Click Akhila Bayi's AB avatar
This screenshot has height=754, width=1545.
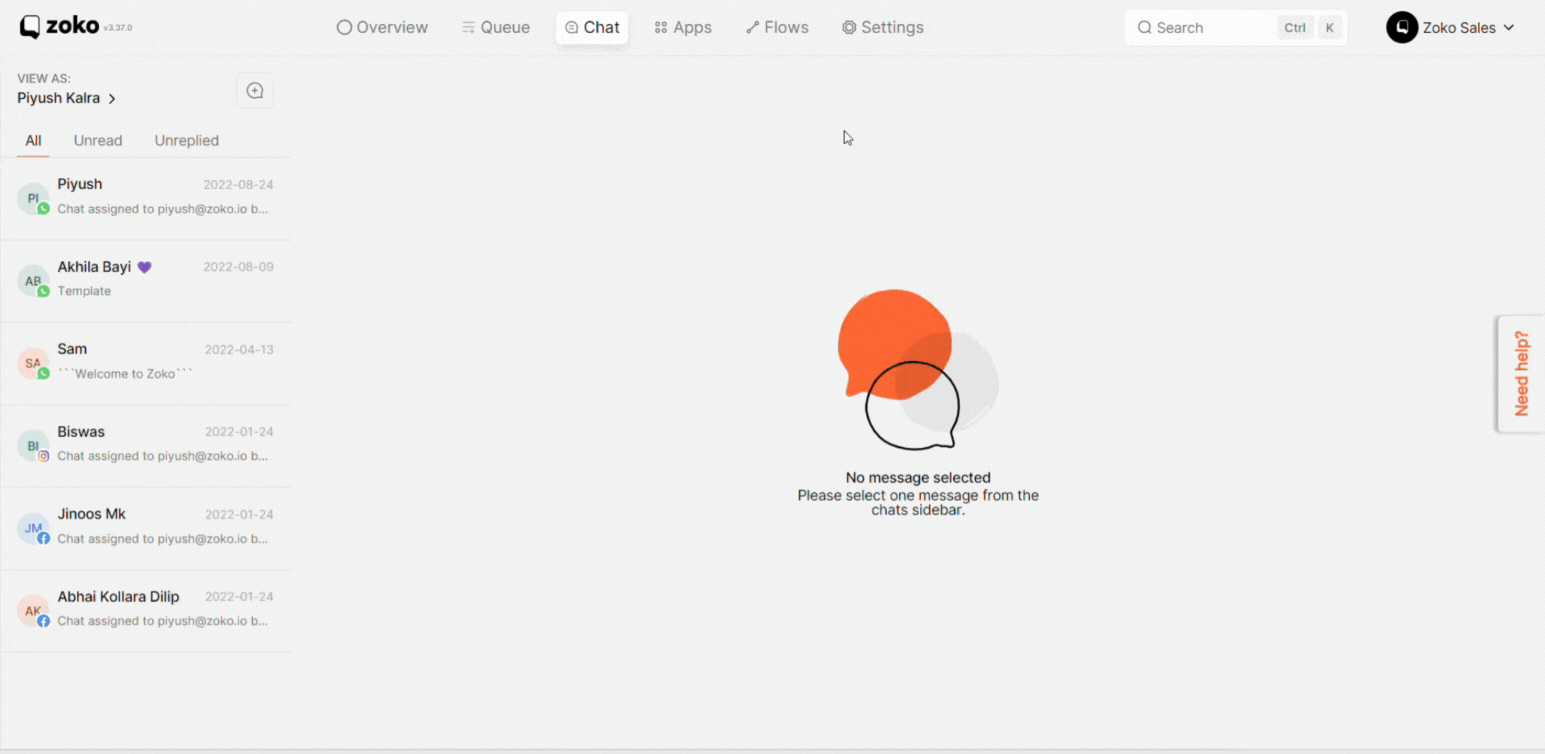tap(33, 281)
